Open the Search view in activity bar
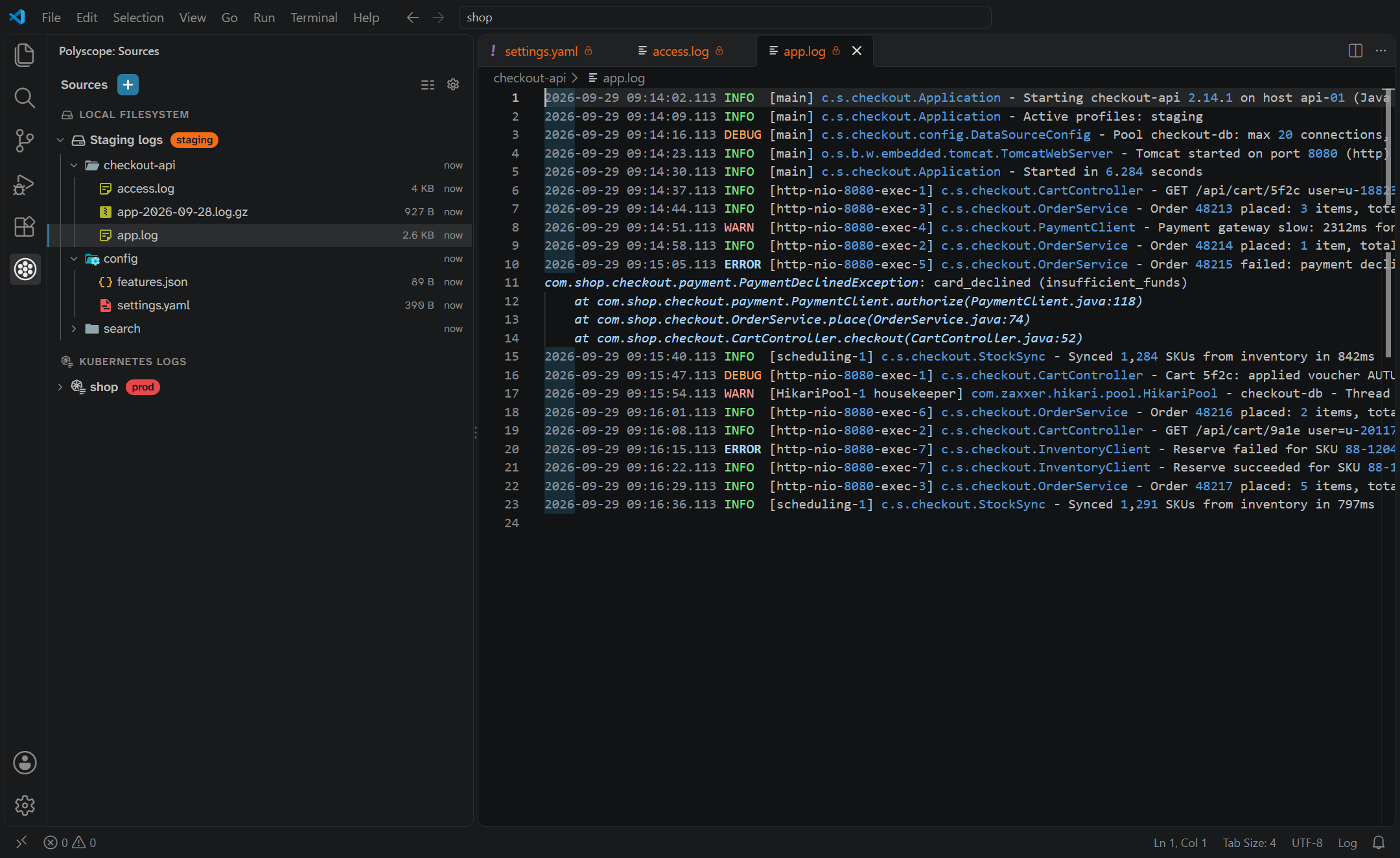This screenshot has width=1400, height=858. coord(25,98)
